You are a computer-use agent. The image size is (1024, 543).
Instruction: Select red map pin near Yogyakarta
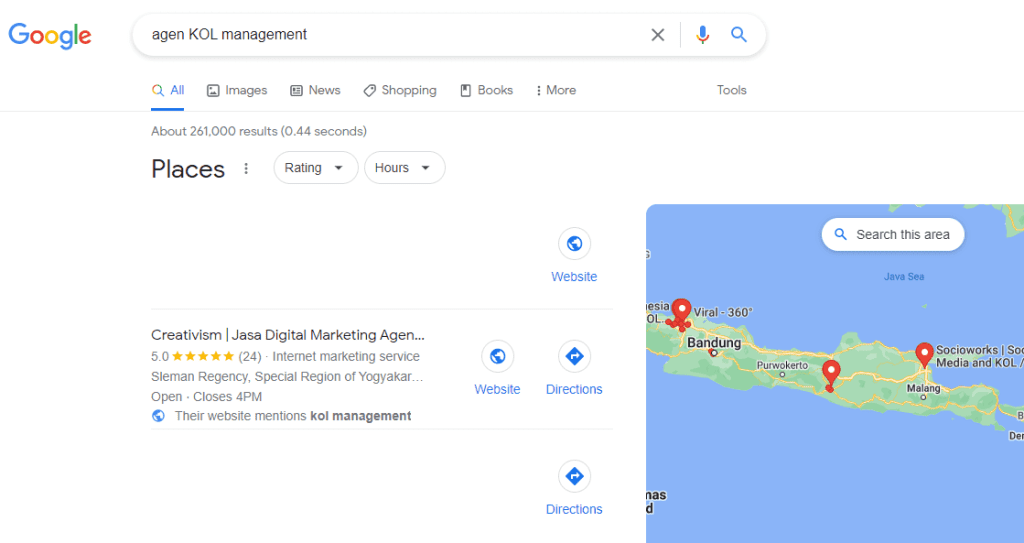coord(831,372)
